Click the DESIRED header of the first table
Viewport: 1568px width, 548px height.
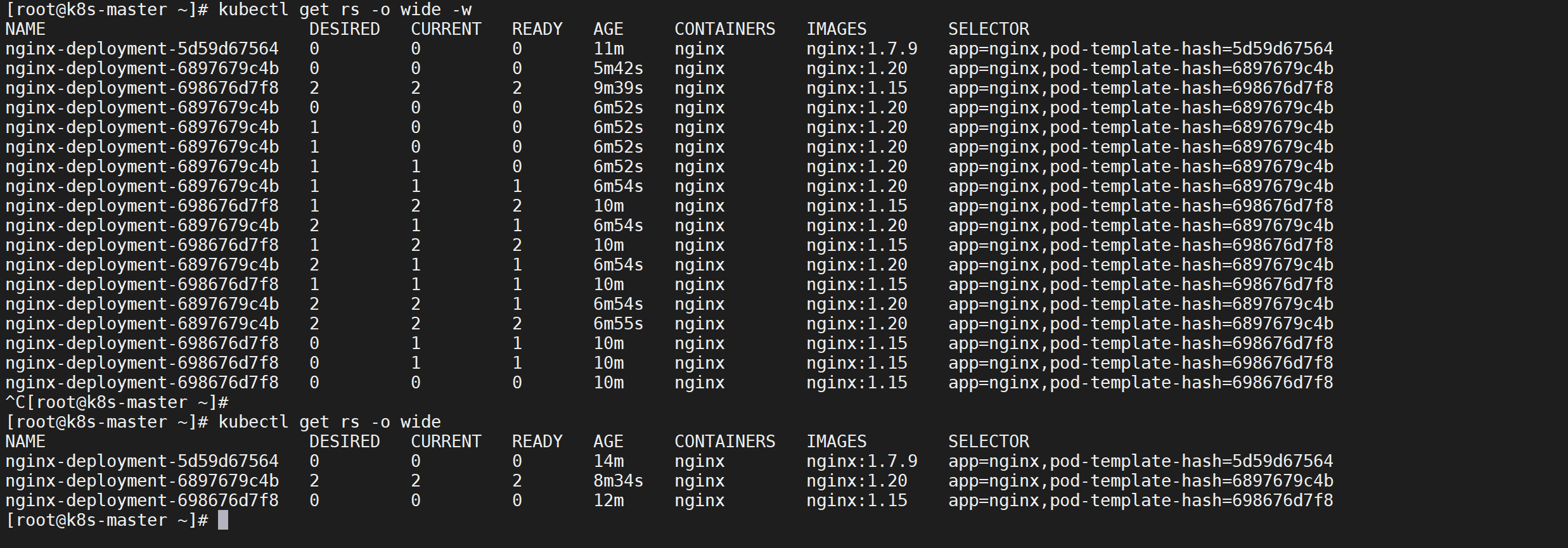point(345,29)
